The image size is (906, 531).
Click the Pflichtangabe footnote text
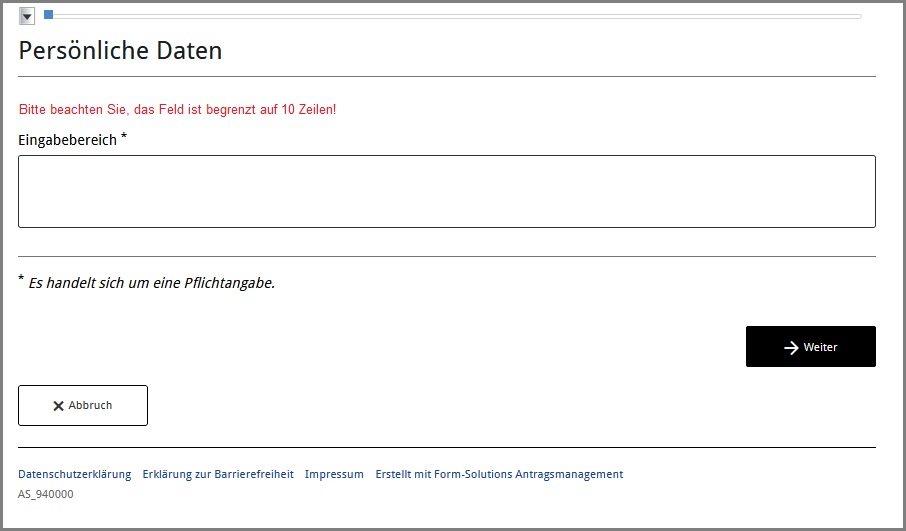coord(151,283)
